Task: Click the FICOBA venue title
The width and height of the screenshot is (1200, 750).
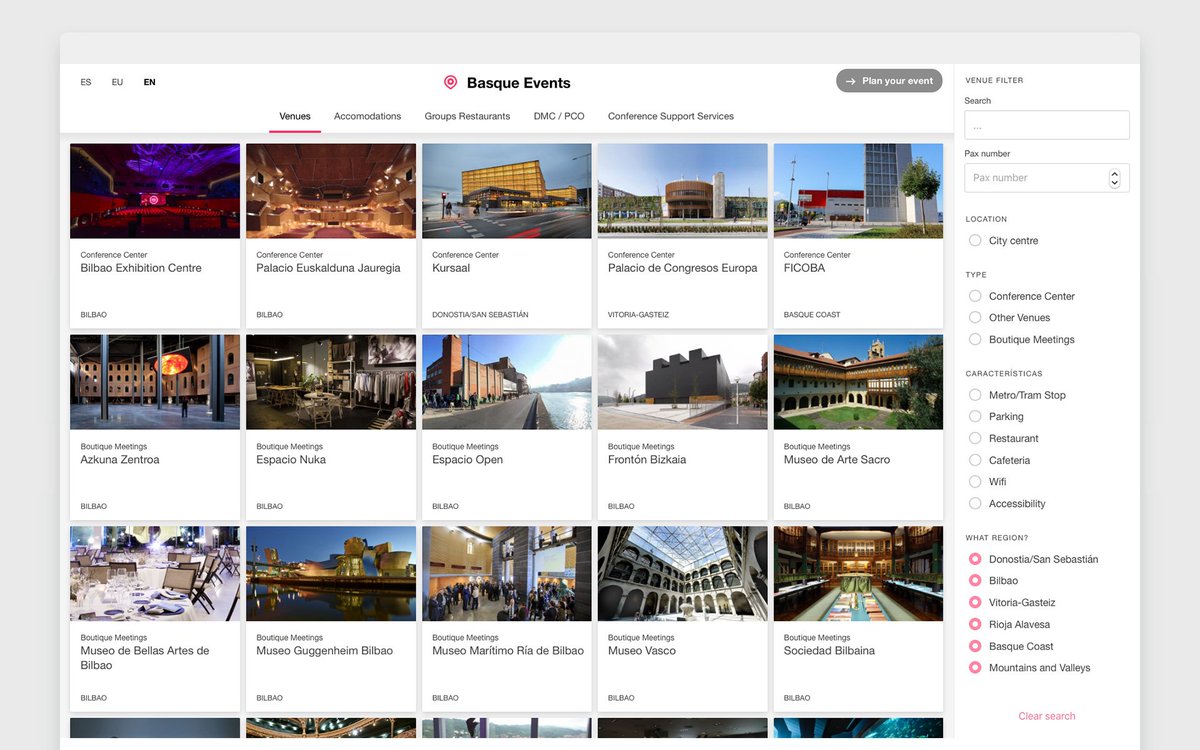Action: click(x=805, y=268)
